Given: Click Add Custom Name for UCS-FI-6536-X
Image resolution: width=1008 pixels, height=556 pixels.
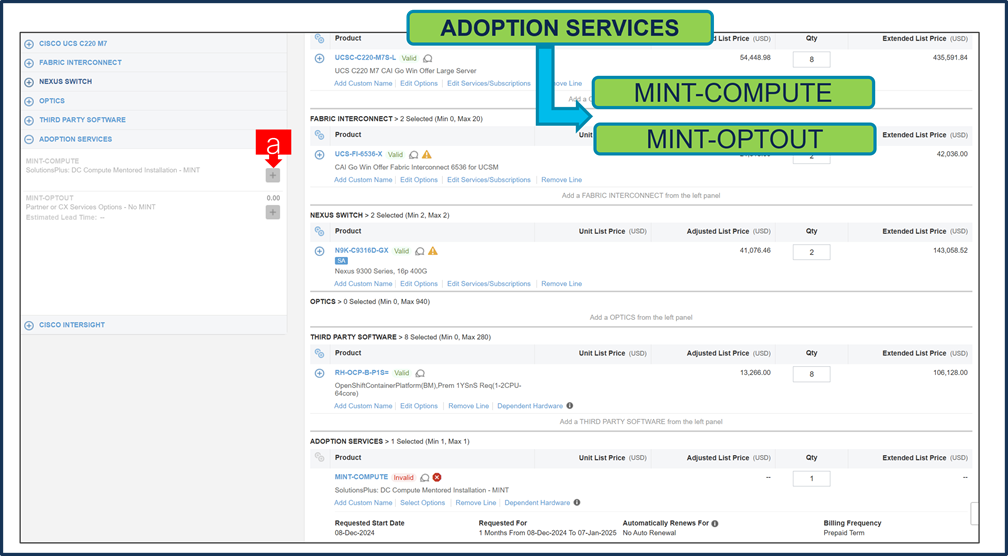Looking at the screenshot, I should coord(363,180).
